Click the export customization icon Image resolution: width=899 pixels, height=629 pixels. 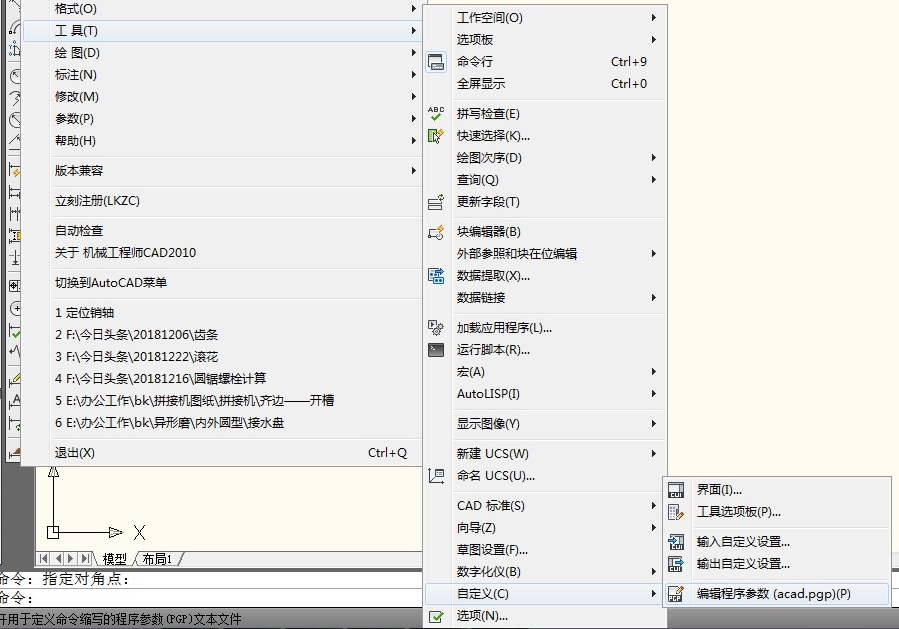676,564
